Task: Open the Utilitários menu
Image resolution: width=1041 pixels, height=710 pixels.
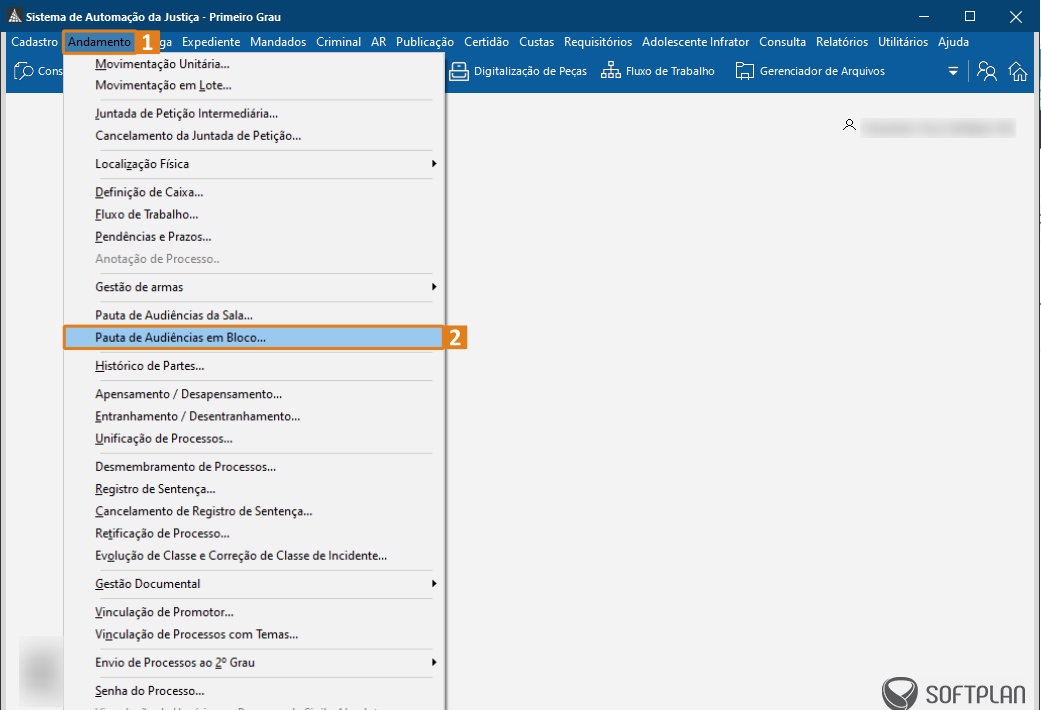Action: coord(903,42)
